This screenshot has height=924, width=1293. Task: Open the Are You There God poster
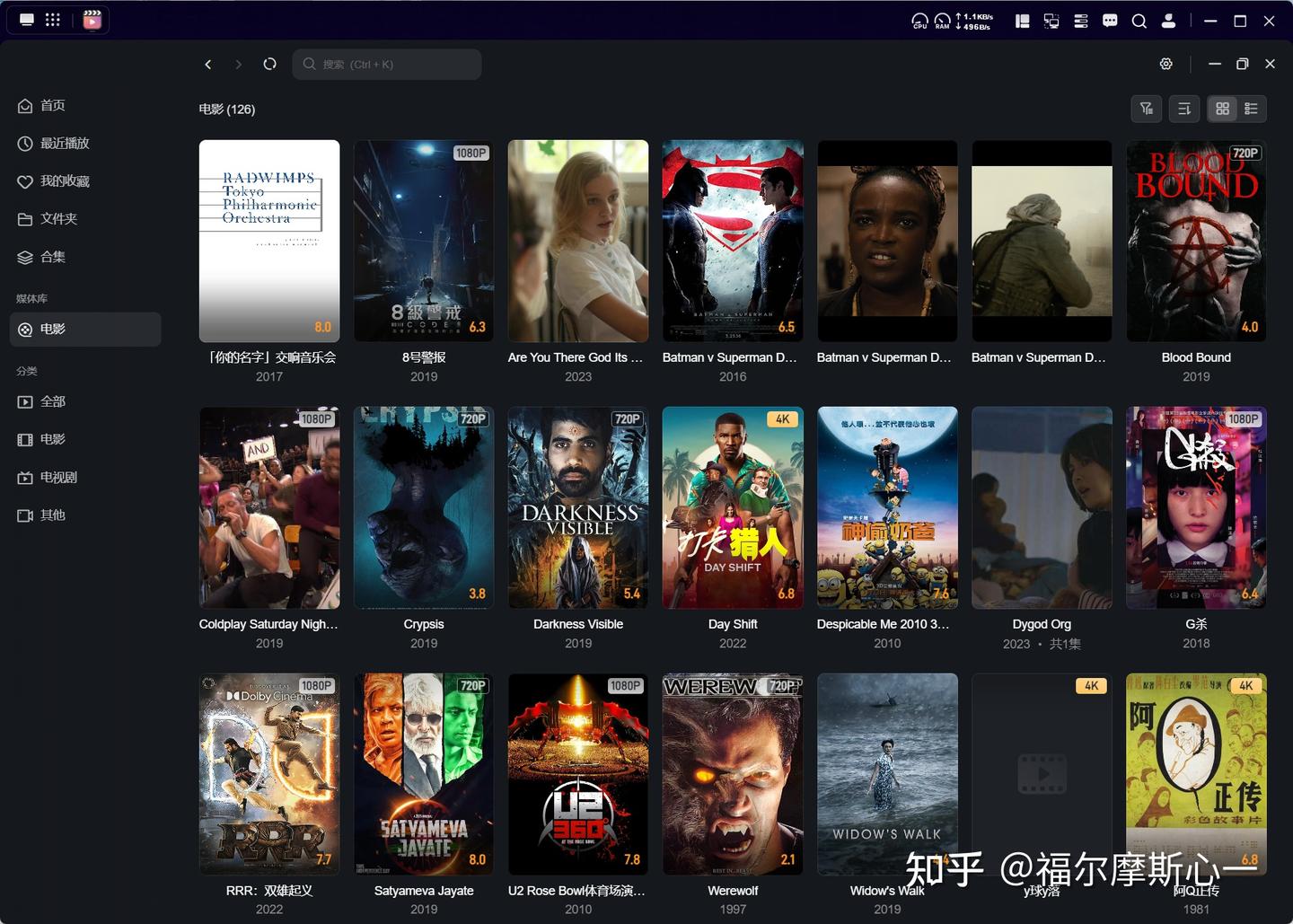(578, 241)
